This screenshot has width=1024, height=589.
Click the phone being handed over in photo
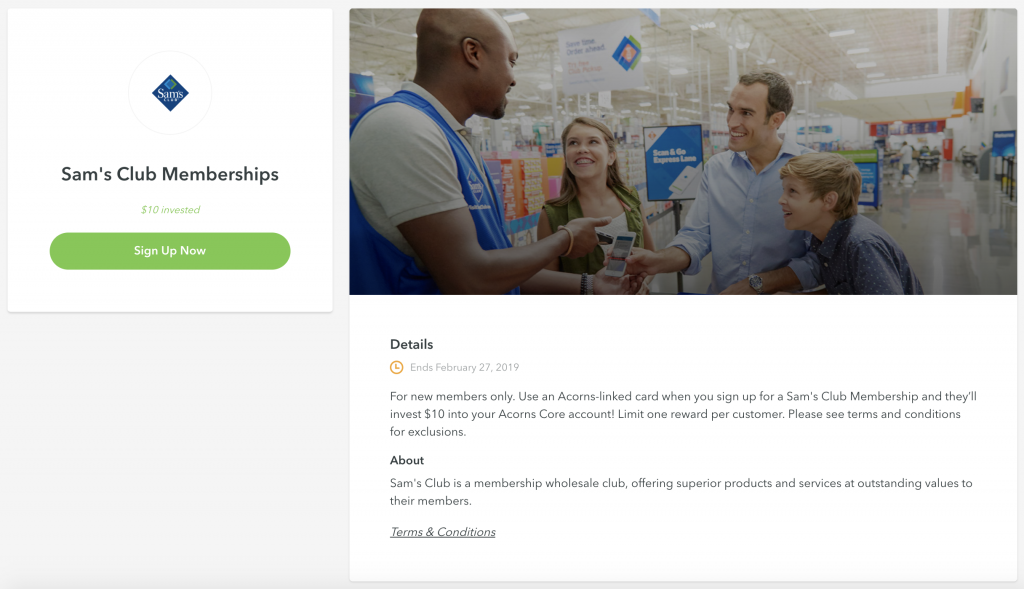pos(618,252)
